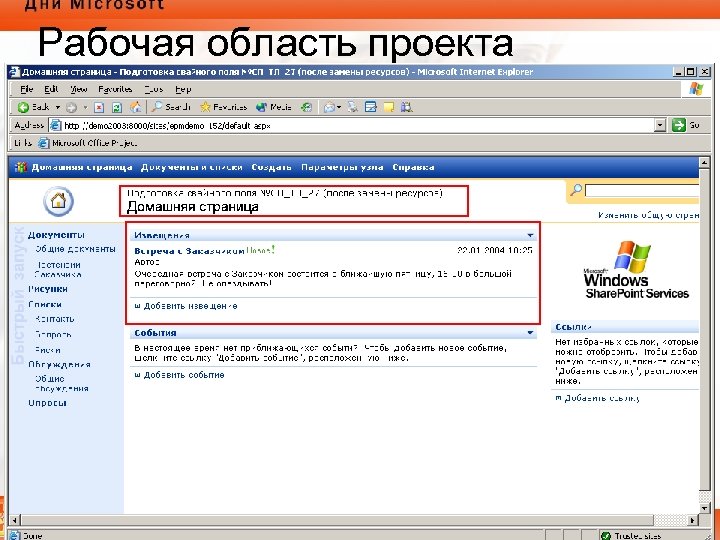Click the round SharePoint home site icon
This screenshot has width=720, height=540.
pos(58,201)
